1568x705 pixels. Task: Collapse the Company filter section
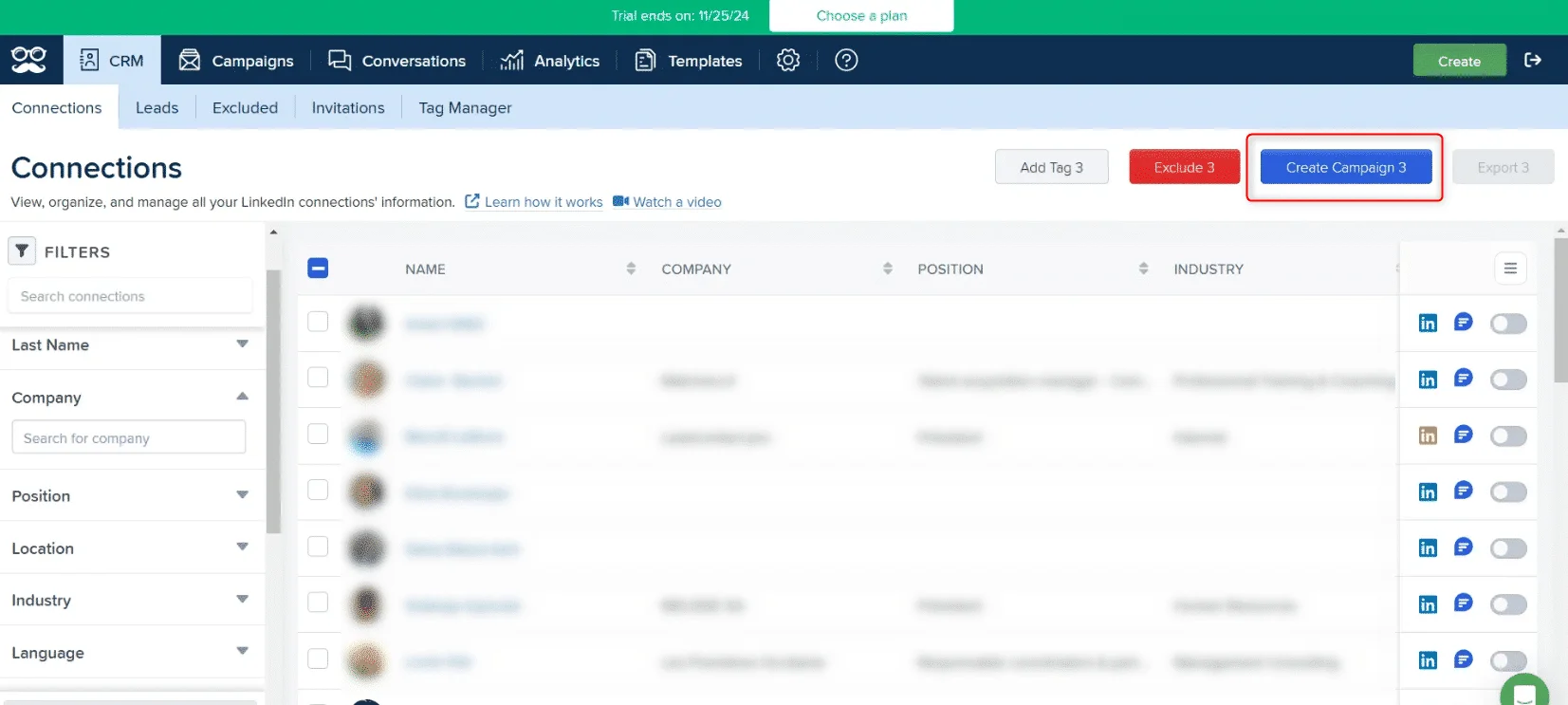pyautogui.click(x=243, y=396)
